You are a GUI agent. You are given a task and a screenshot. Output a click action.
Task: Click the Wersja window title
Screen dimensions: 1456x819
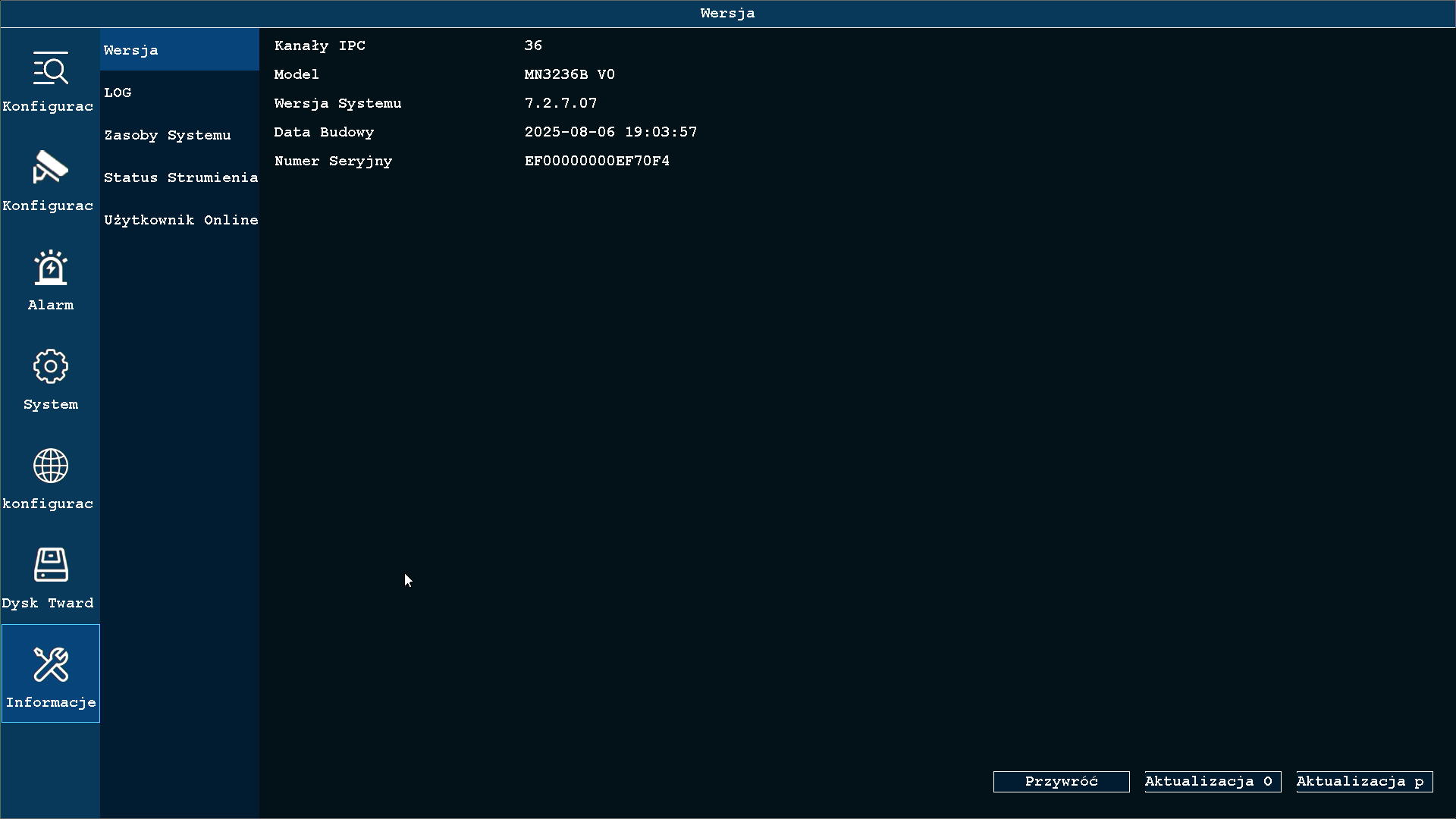[727, 14]
